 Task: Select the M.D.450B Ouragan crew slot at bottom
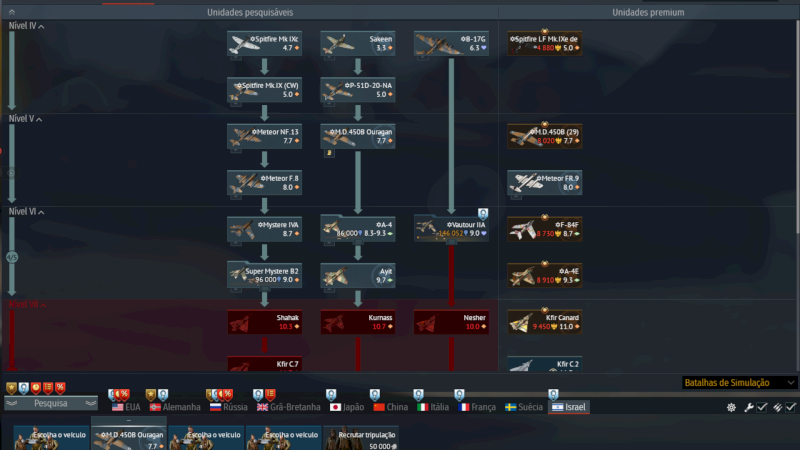(129, 438)
